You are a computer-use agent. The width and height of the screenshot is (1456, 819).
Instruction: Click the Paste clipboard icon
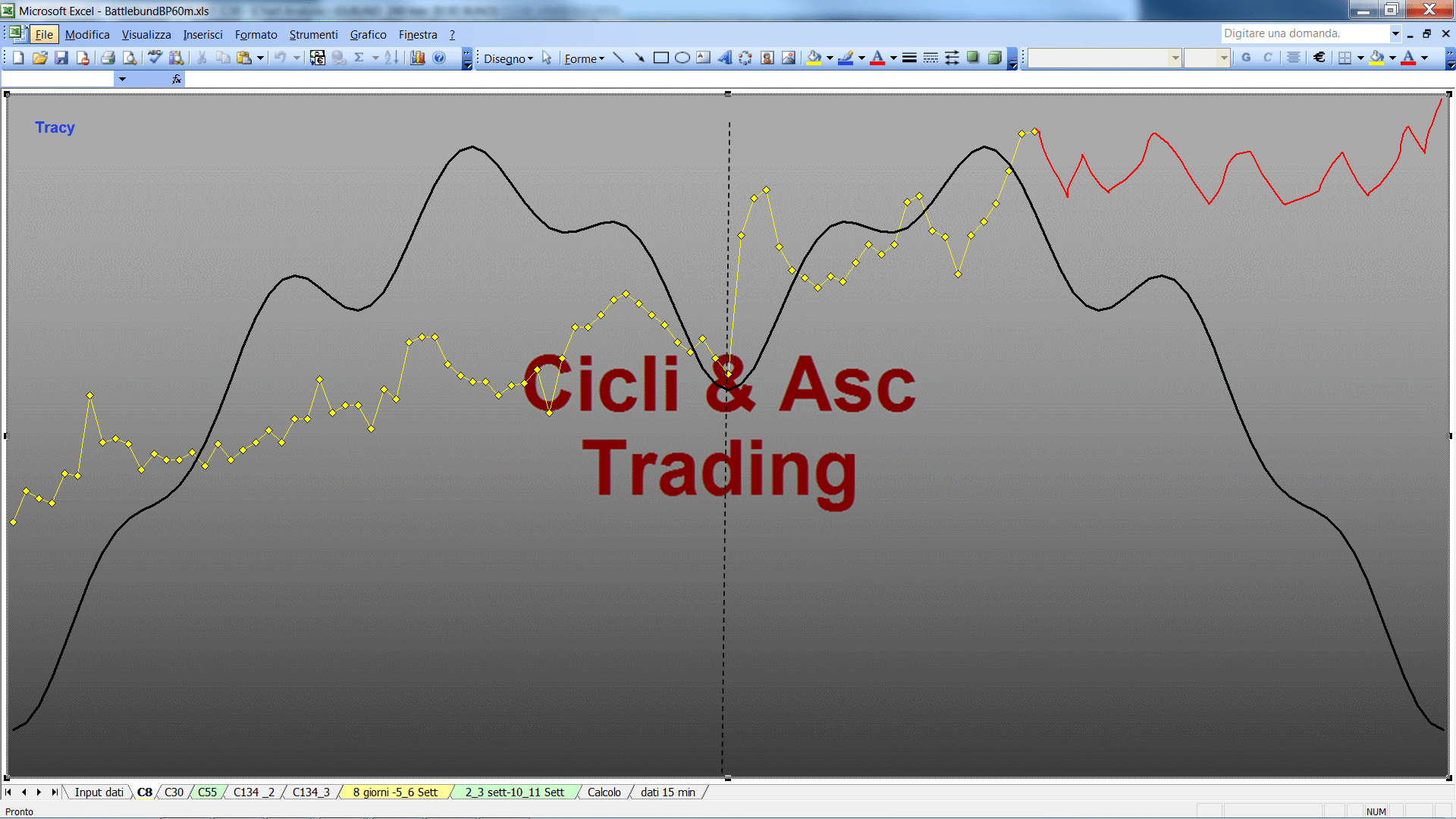(x=244, y=58)
